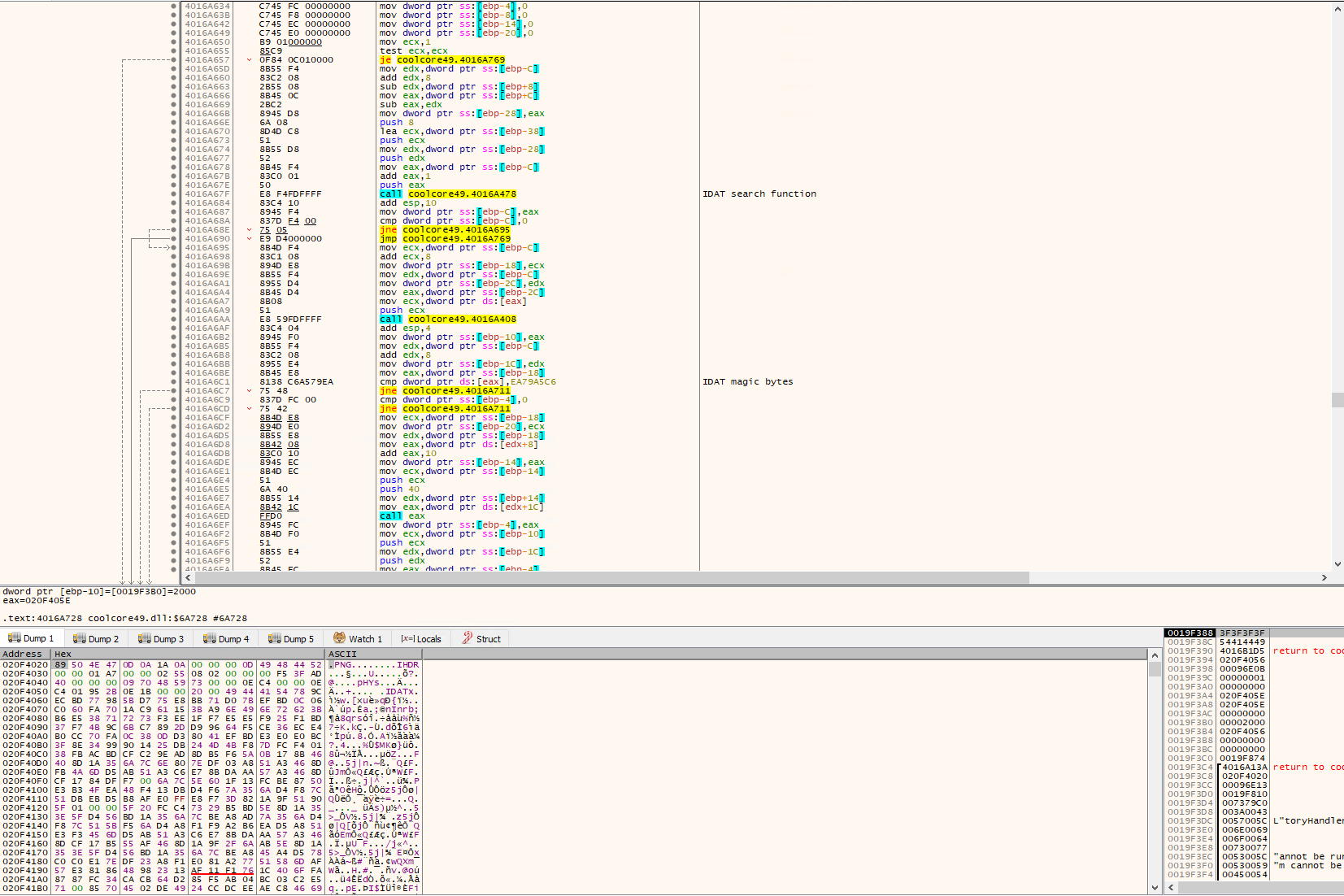Click the Dump 5 tab's memory icon

[x=274, y=638]
